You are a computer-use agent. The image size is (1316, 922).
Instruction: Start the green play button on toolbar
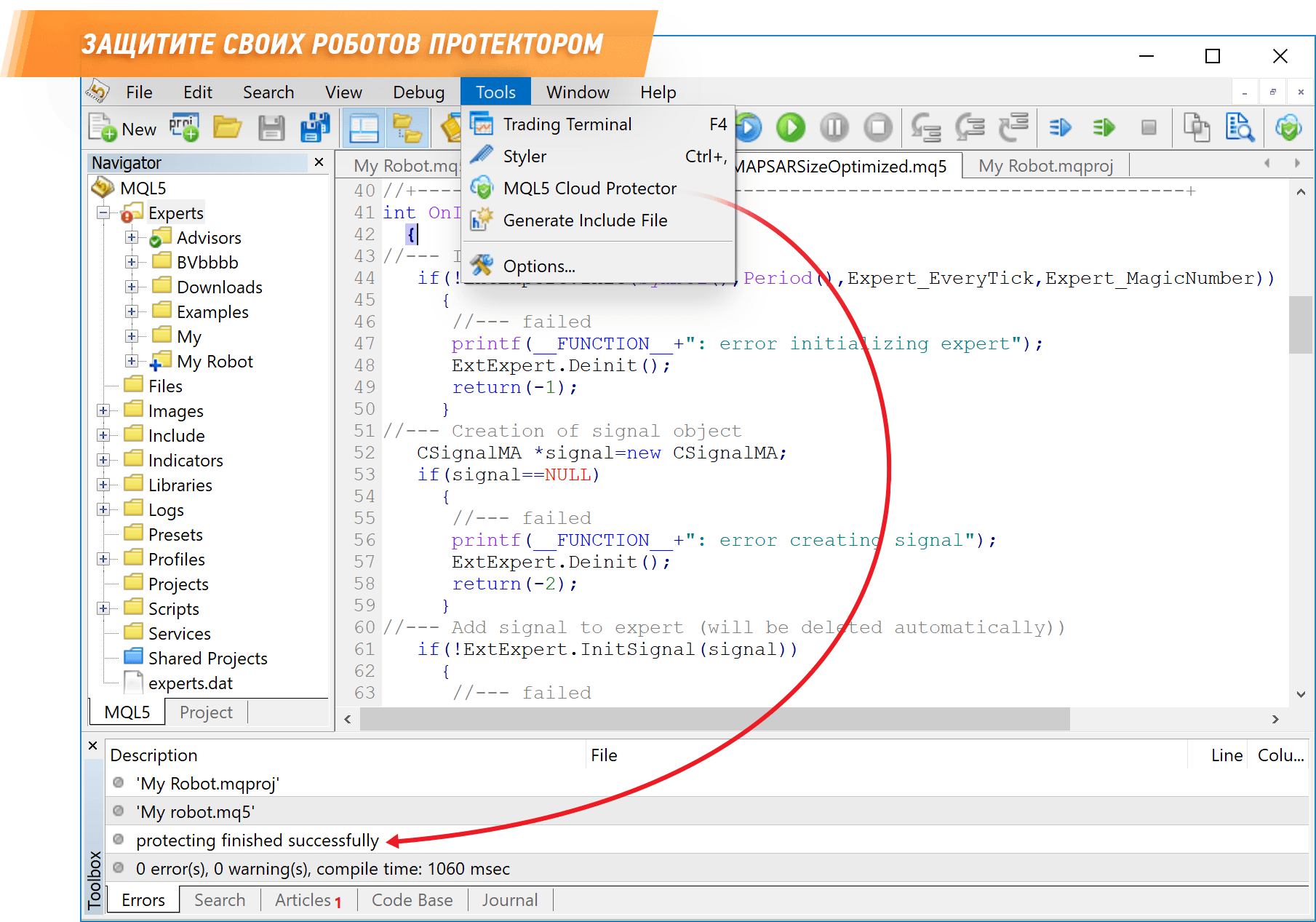pos(791,128)
